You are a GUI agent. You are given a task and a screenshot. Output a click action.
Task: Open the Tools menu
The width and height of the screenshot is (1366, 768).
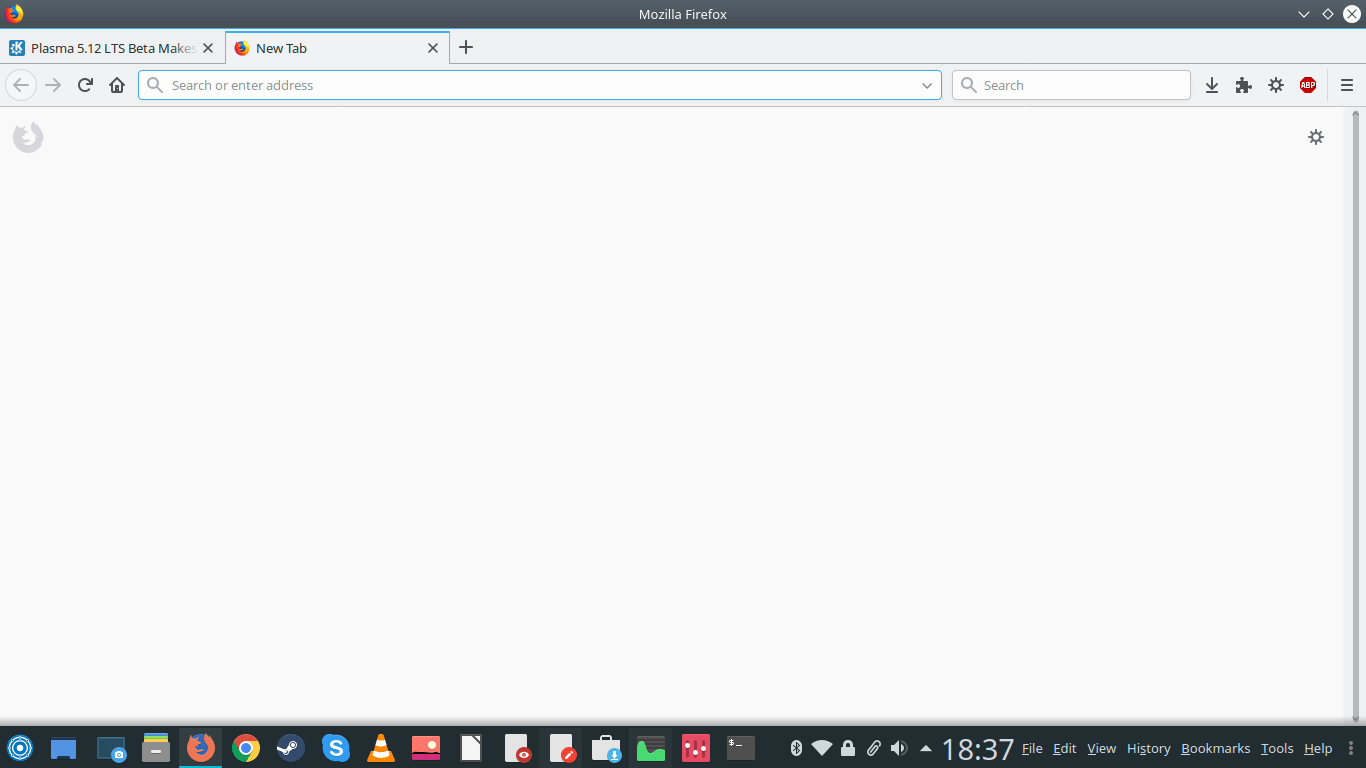click(x=1277, y=748)
